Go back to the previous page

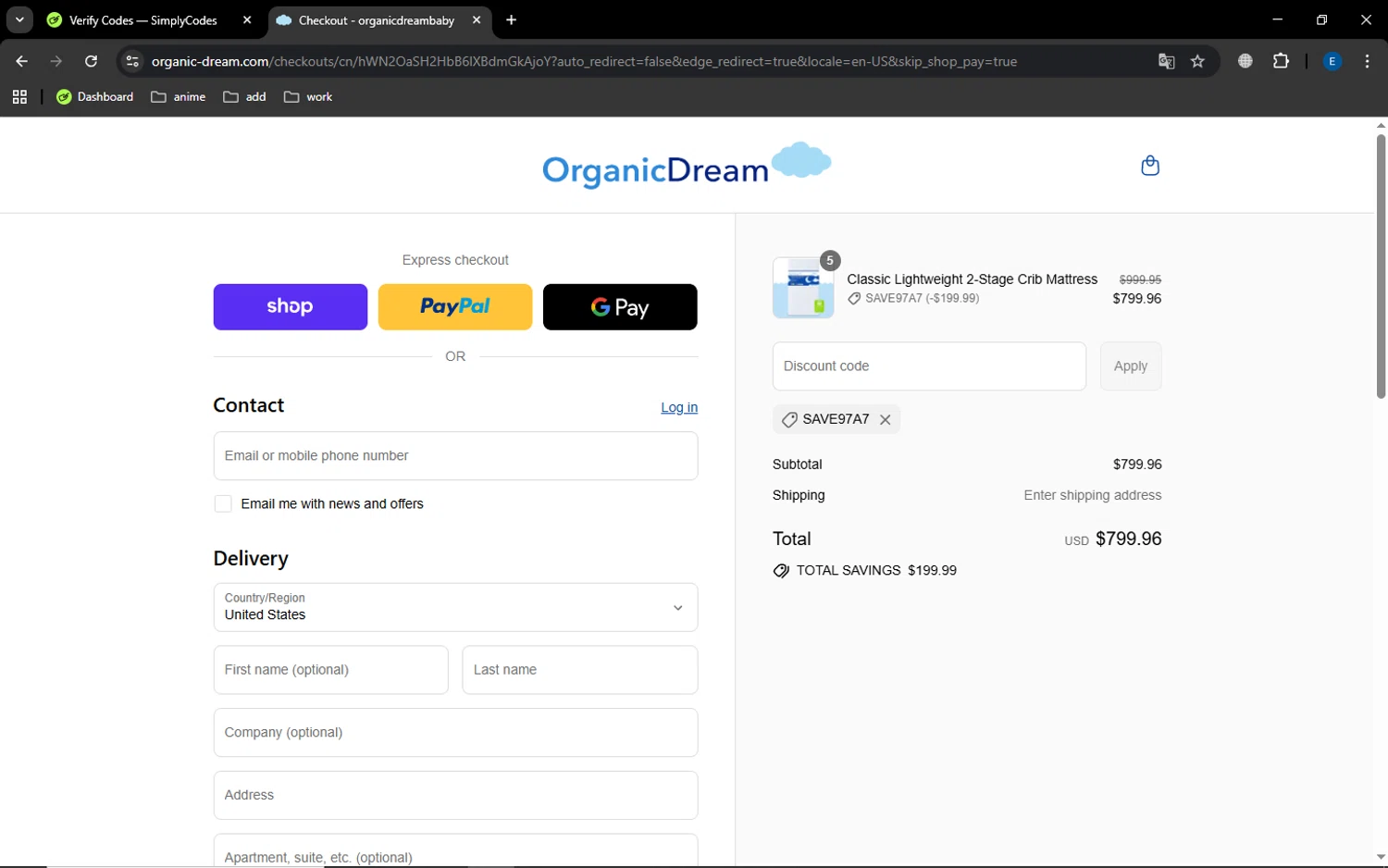[x=21, y=61]
